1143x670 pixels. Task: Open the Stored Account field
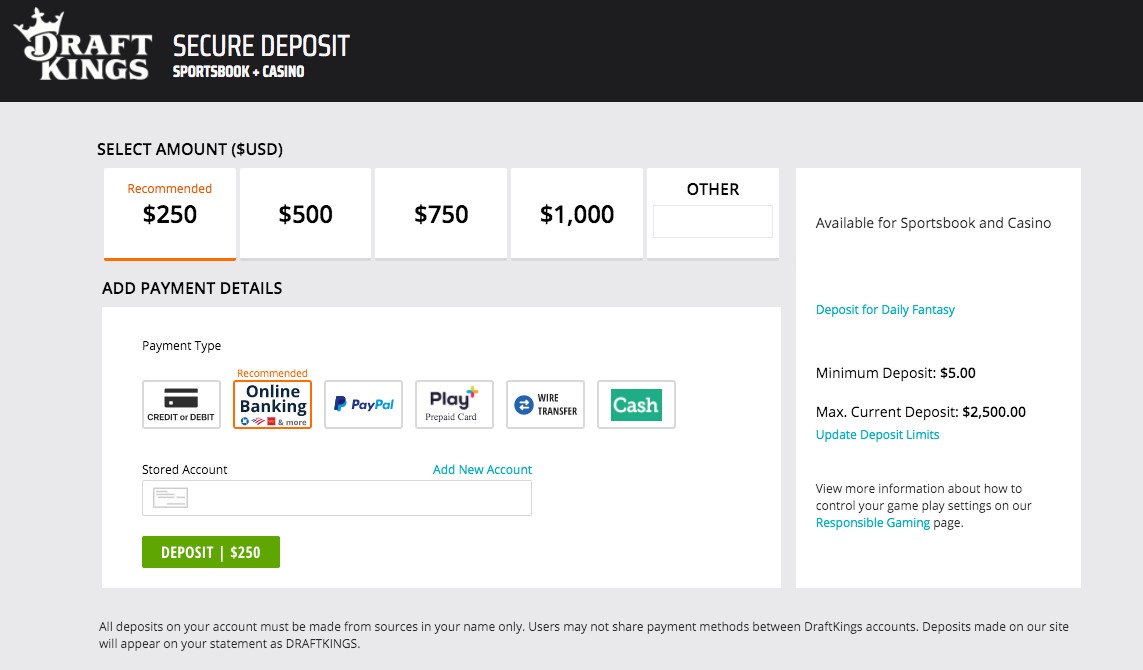[x=337, y=498]
